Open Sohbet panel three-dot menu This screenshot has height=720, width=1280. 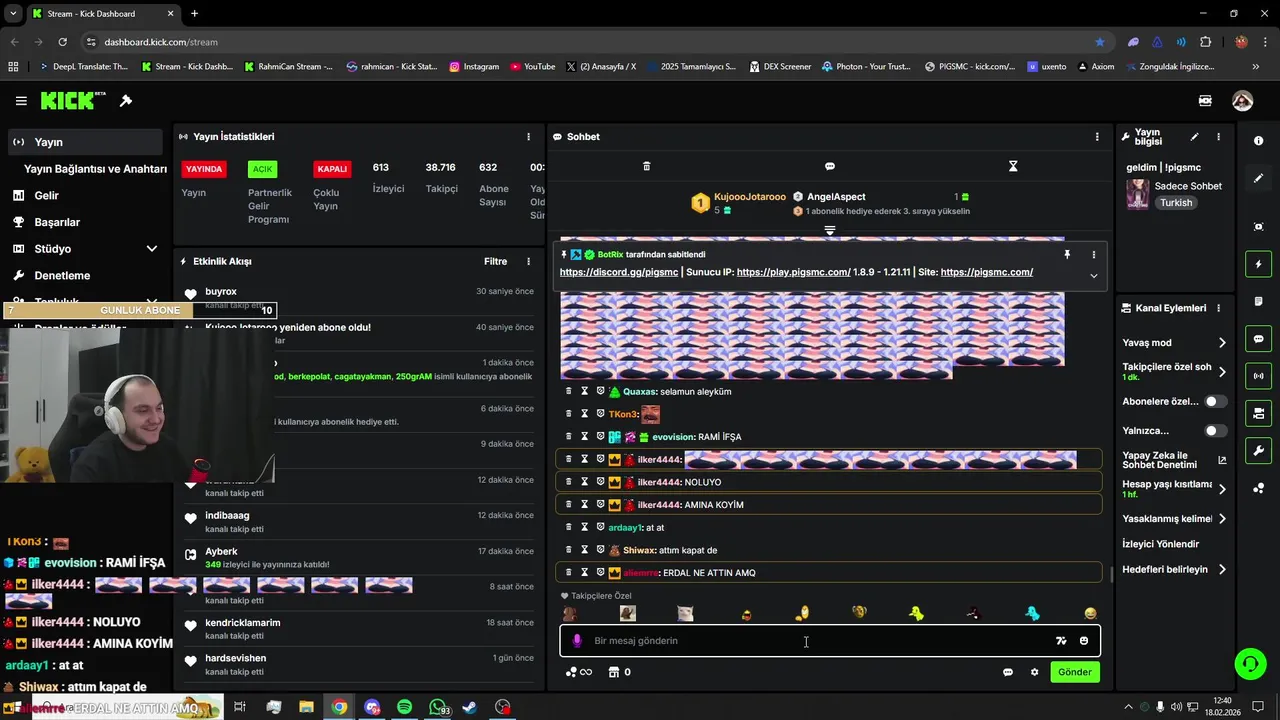[1096, 137]
